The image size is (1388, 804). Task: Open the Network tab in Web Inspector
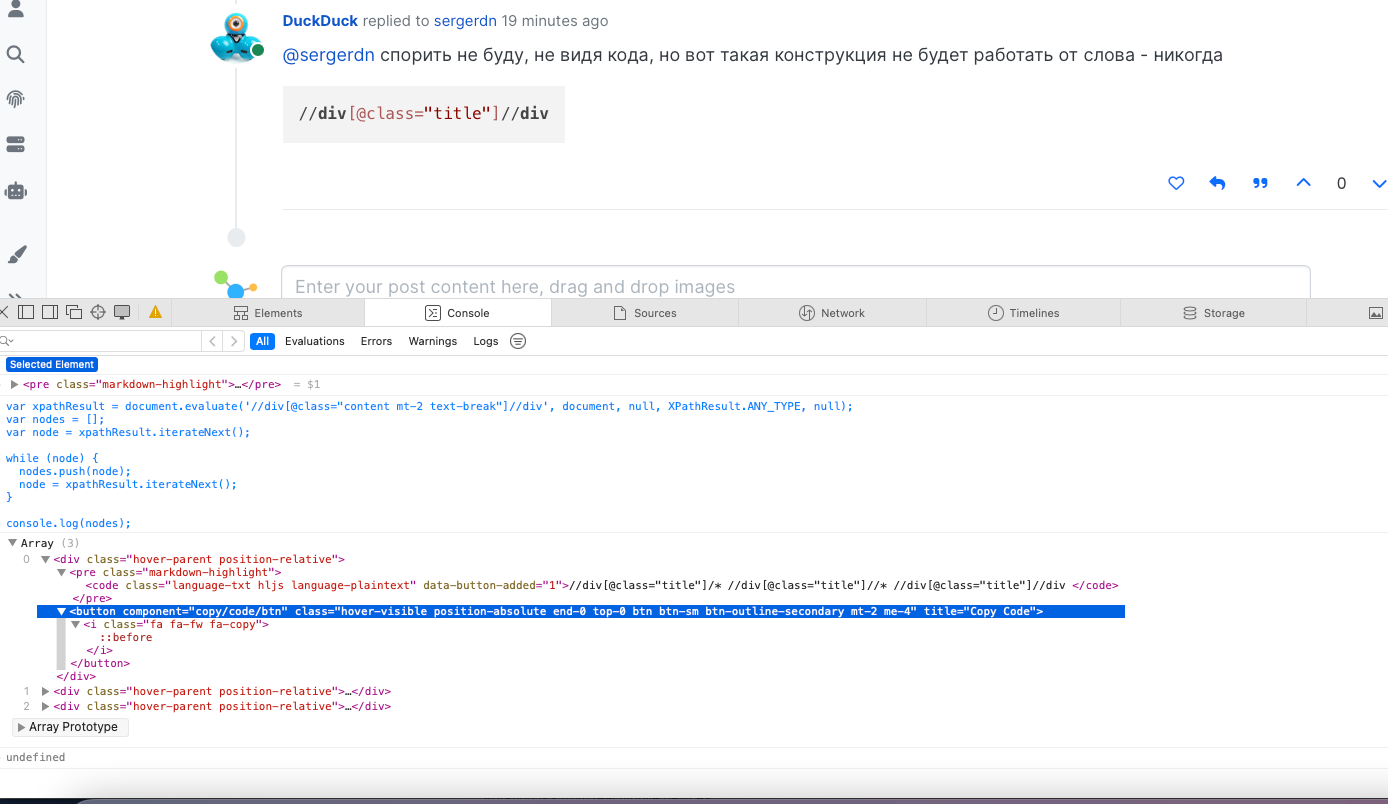click(832, 312)
